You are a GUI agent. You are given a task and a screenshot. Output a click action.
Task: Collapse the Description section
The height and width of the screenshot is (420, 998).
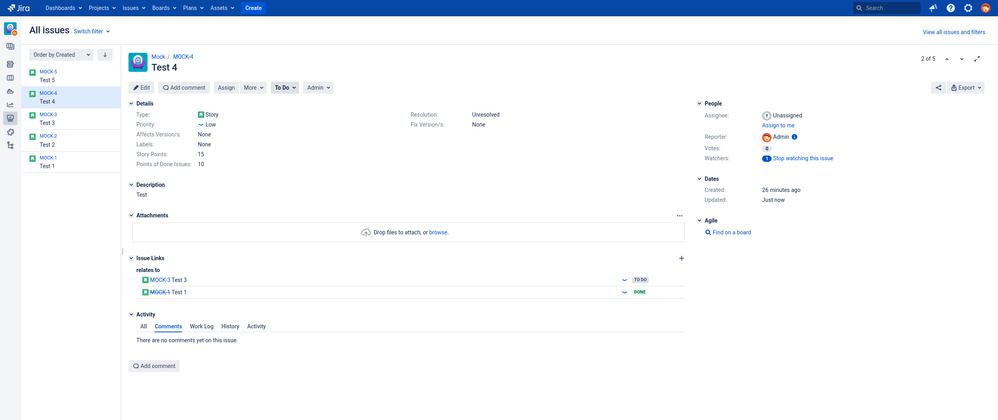132,185
